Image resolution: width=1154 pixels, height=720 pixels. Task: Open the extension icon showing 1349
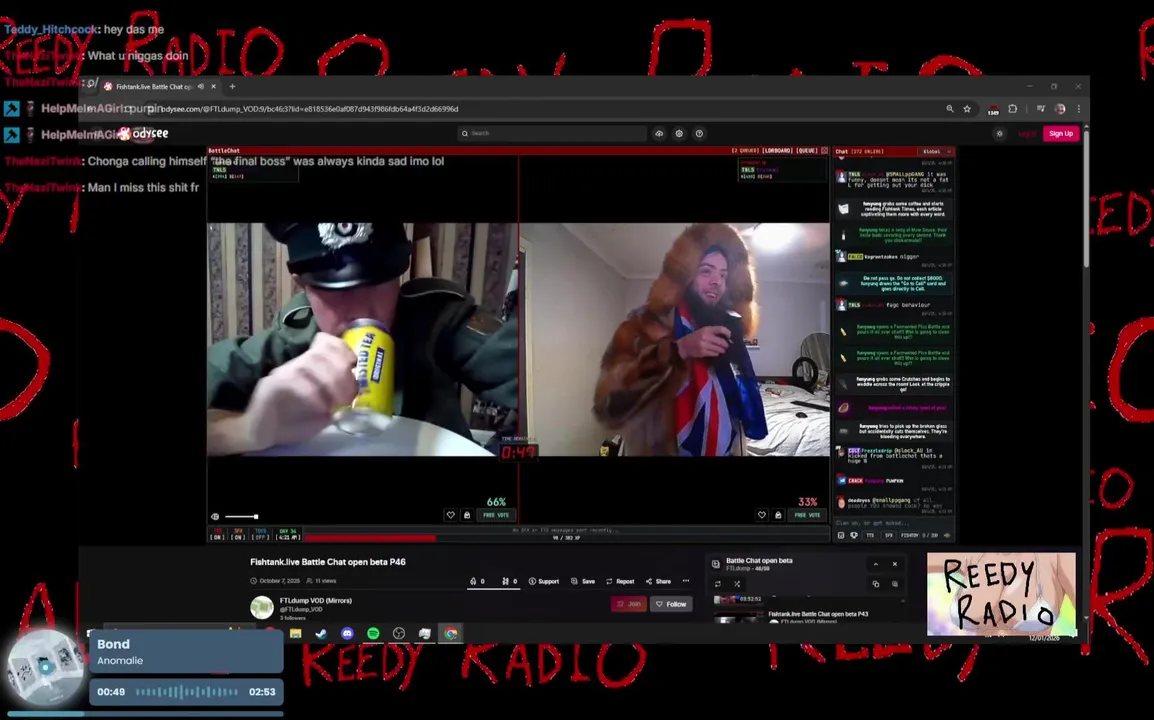pyautogui.click(x=993, y=110)
